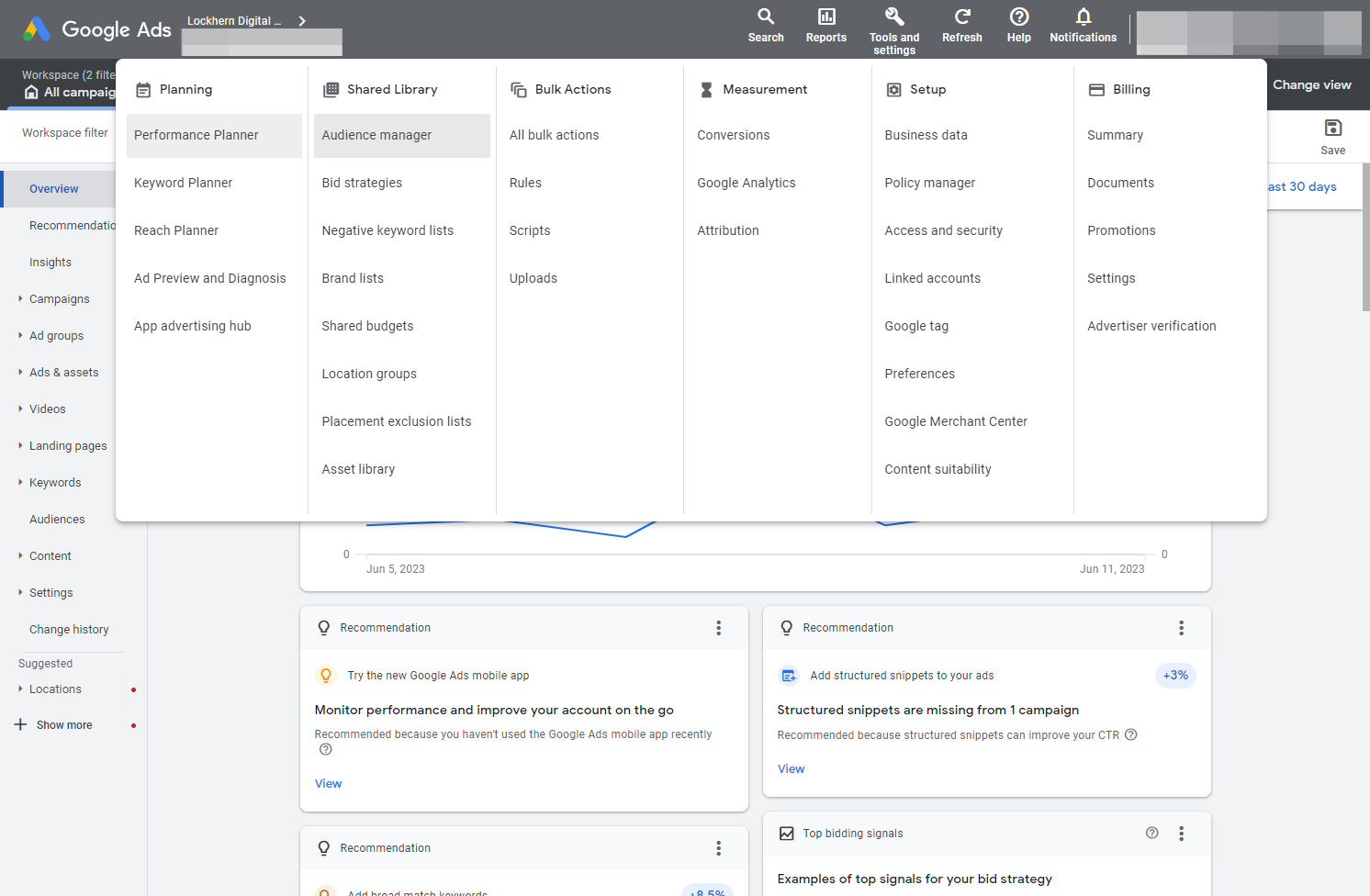The width and height of the screenshot is (1370, 896).
Task: Click the Setup gear icon
Action: pyautogui.click(x=893, y=90)
